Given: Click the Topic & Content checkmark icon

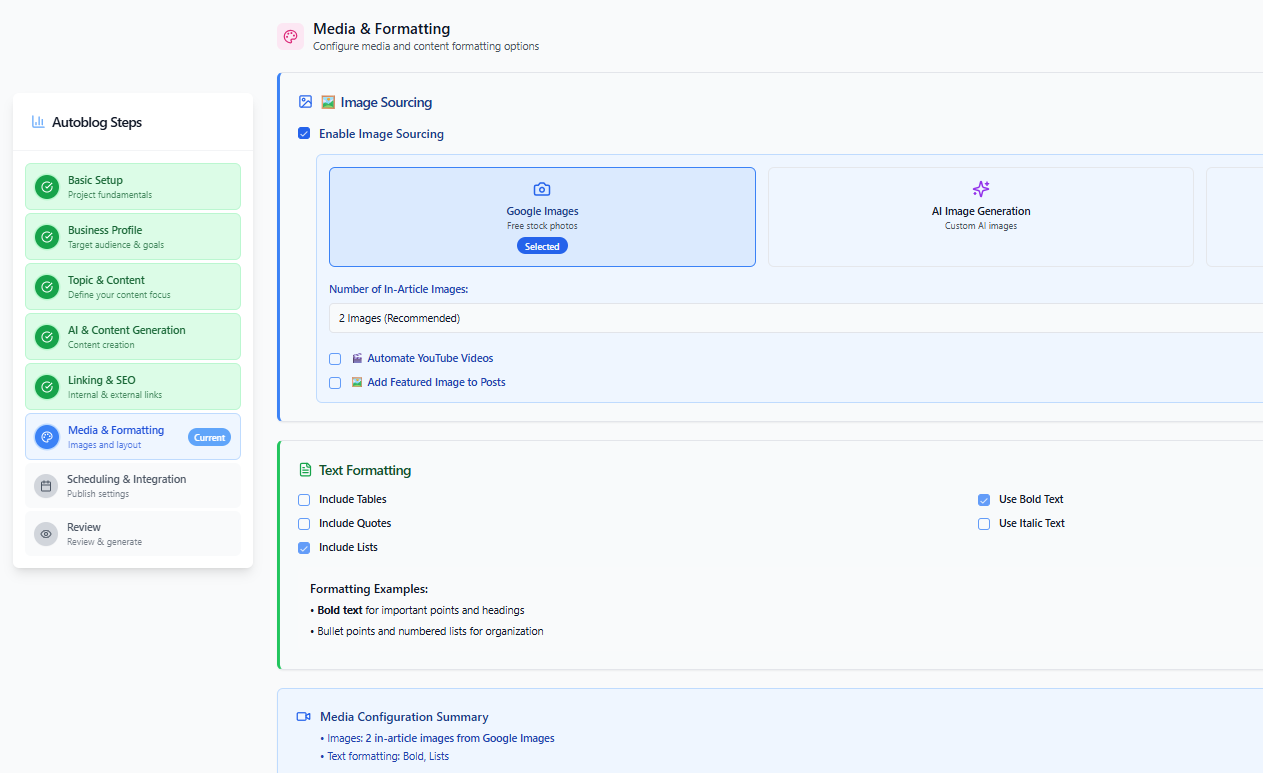Looking at the screenshot, I should [47, 287].
